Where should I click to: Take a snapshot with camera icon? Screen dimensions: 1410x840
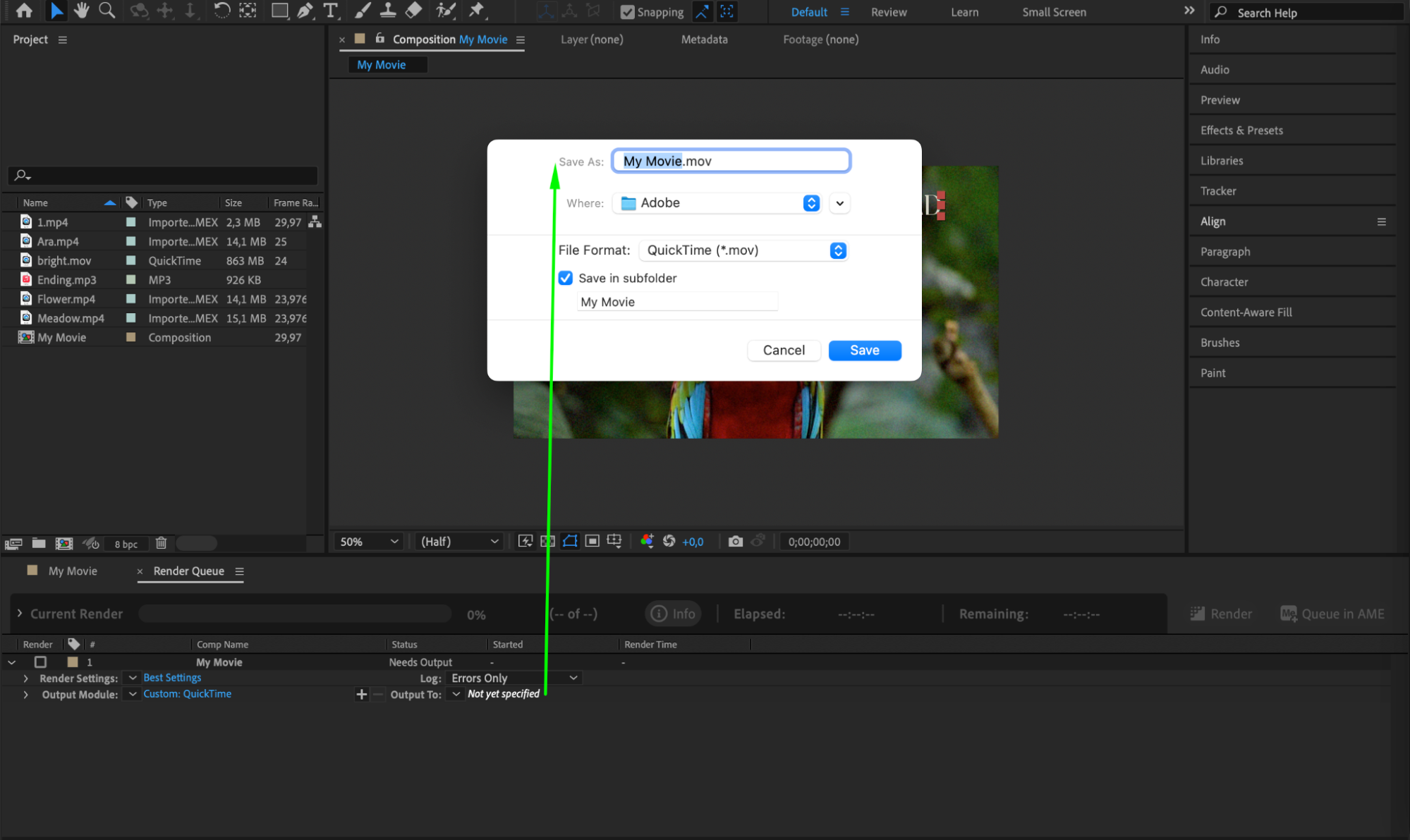(735, 541)
